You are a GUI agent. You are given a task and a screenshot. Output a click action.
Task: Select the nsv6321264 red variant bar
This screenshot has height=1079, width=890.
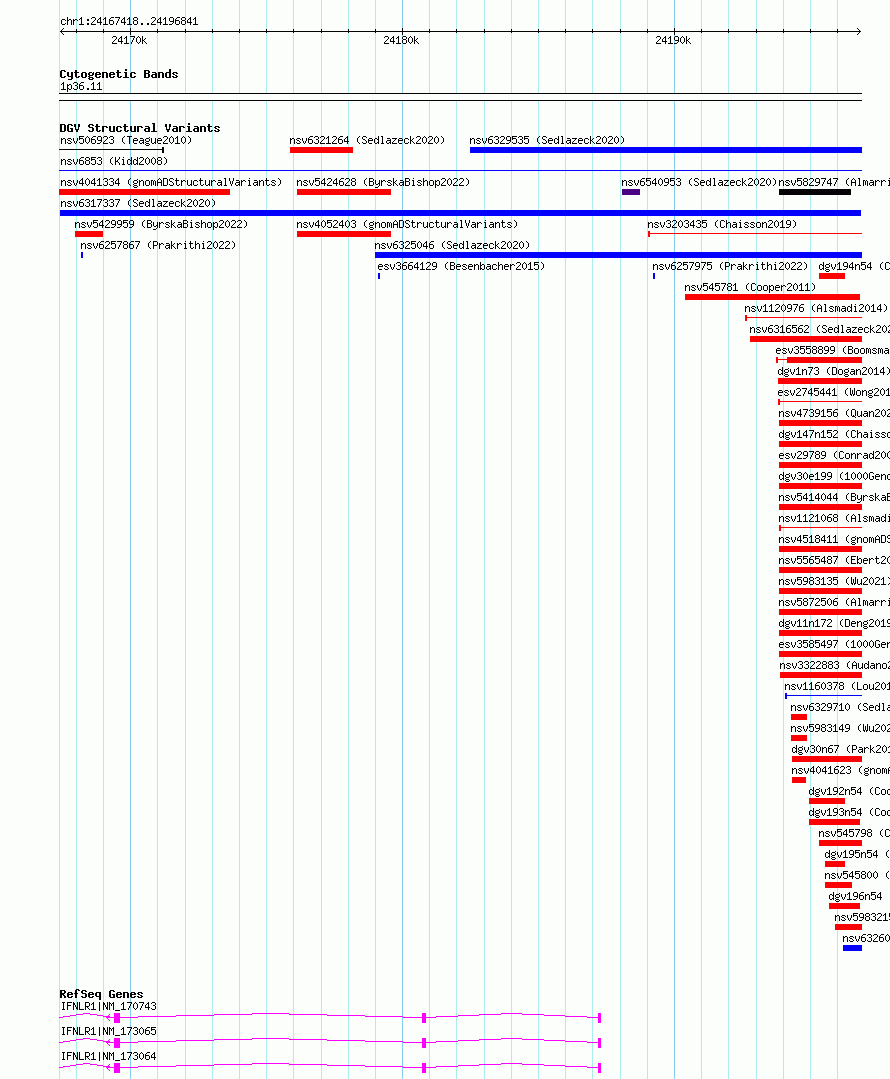pyautogui.click(x=321, y=150)
